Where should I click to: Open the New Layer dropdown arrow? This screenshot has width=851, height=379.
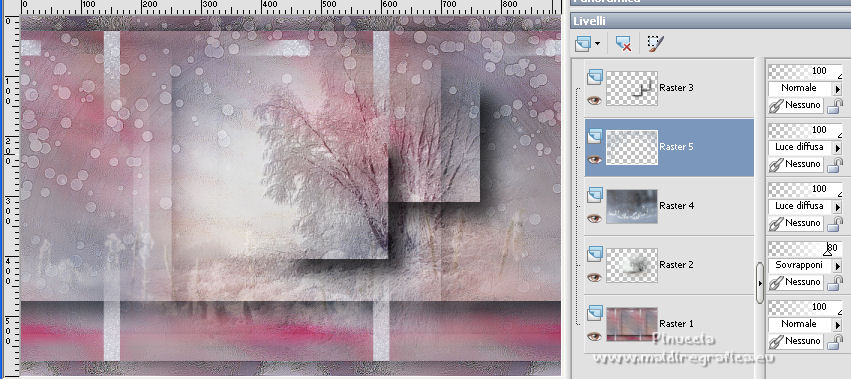click(x=598, y=43)
